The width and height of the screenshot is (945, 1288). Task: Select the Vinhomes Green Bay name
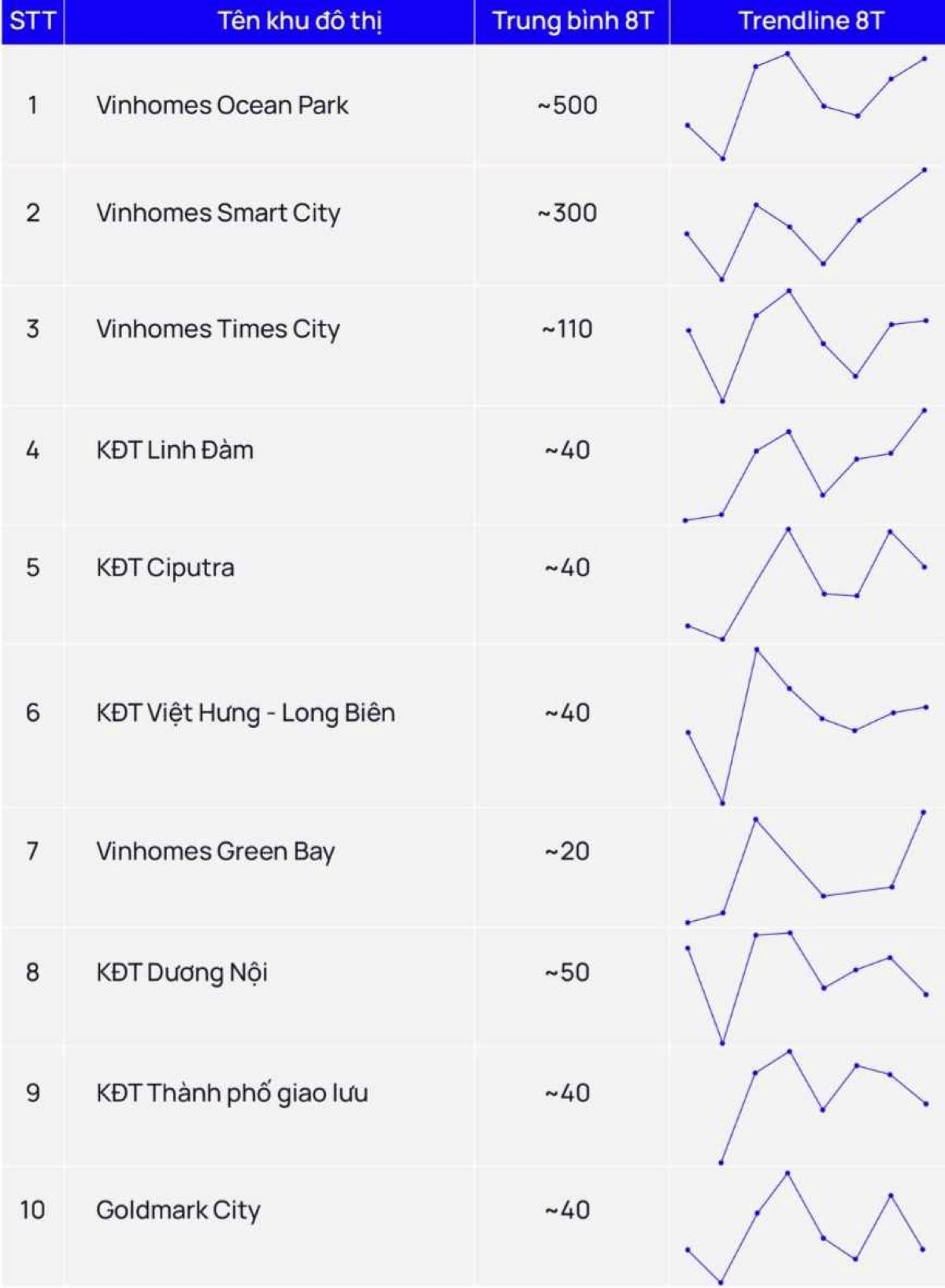(215, 851)
